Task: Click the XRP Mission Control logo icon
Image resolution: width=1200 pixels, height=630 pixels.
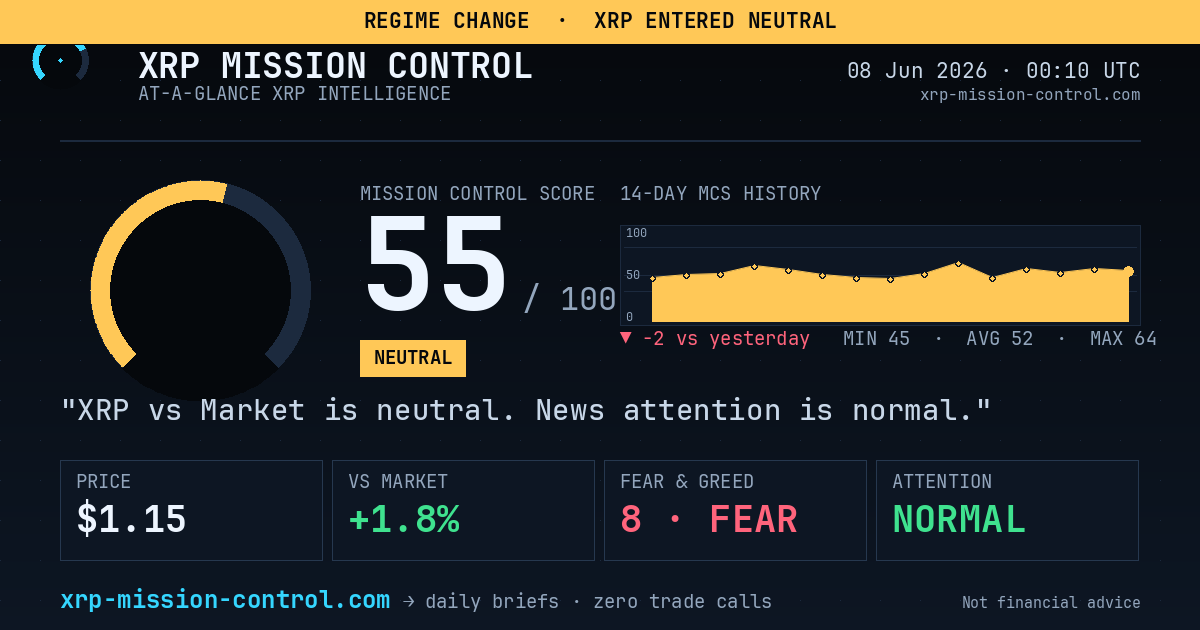Action: coord(61,62)
